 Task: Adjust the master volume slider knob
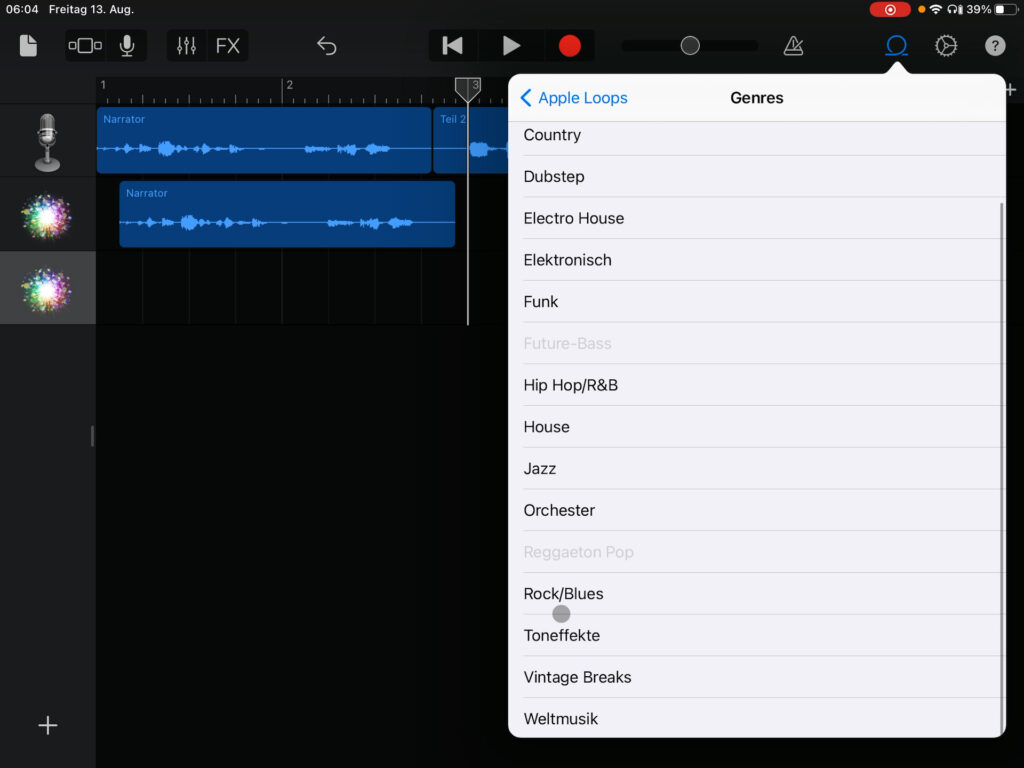(690, 46)
